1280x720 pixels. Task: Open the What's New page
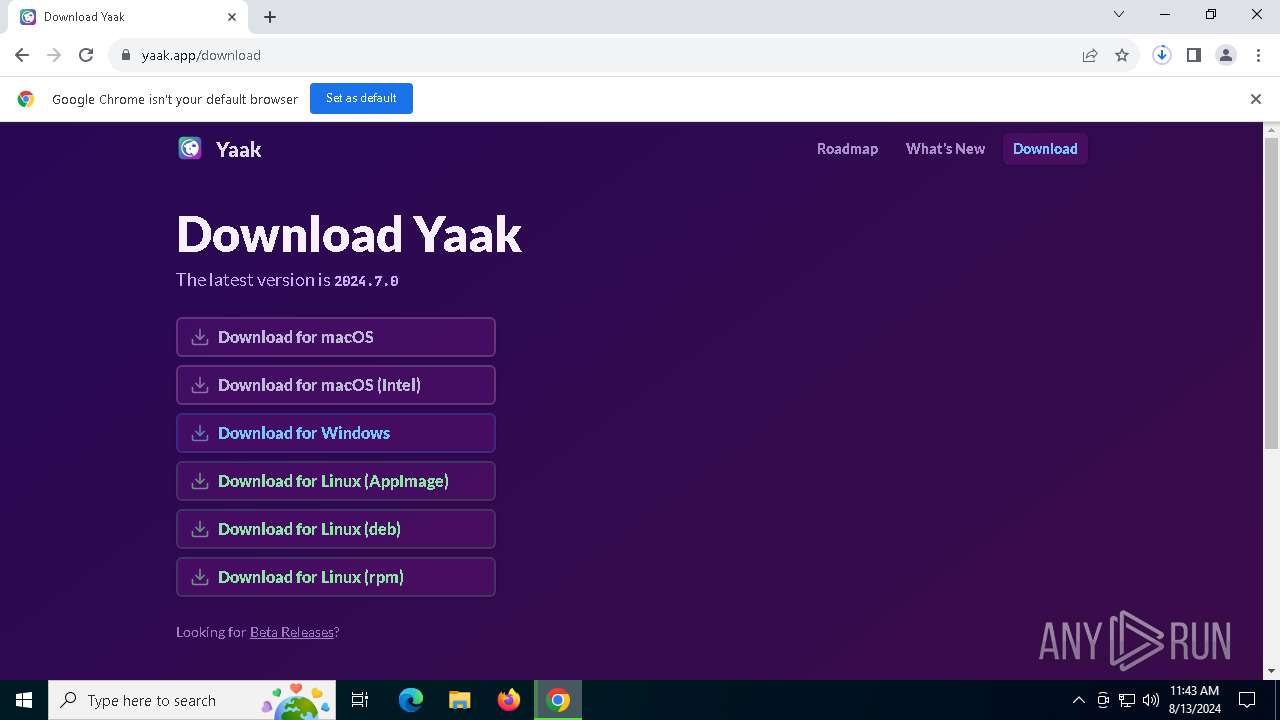click(945, 149)
